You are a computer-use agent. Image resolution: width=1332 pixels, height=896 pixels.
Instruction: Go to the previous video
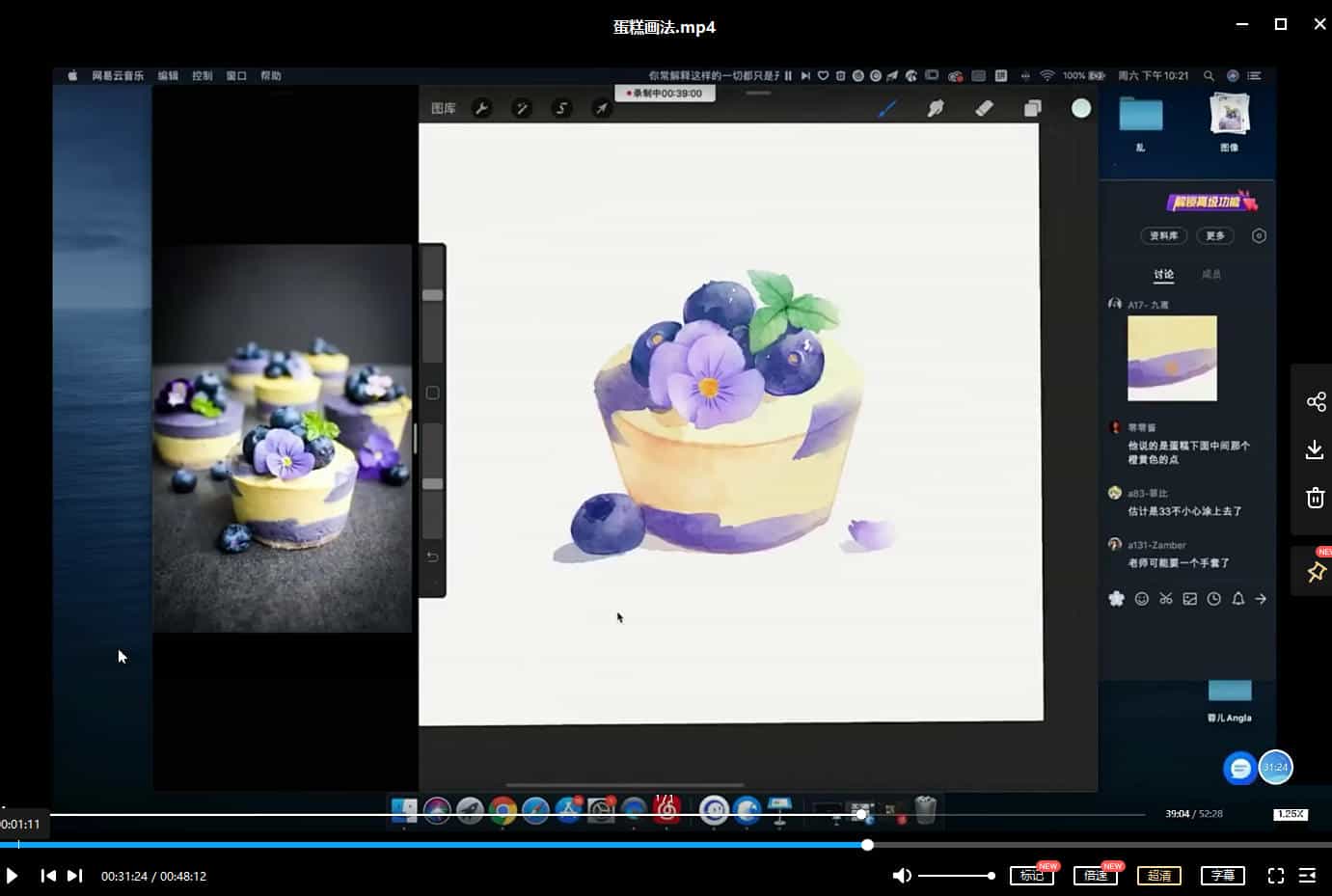point(47,876)
